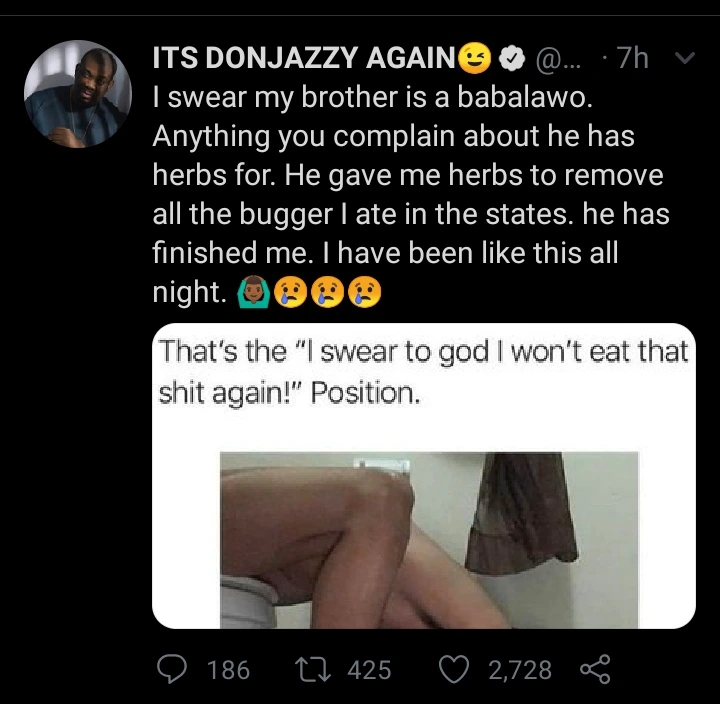Open the tweet options chevron dropdown
Image resolution: width=720 pixels, height=704 pixels.
coord(685,59)
